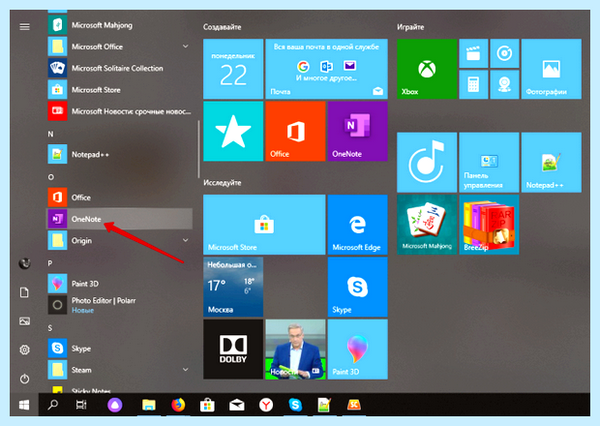Viewport: 600px width, 426px height.
Task: Open the Groove disc small tile
Action: [504, 53]
